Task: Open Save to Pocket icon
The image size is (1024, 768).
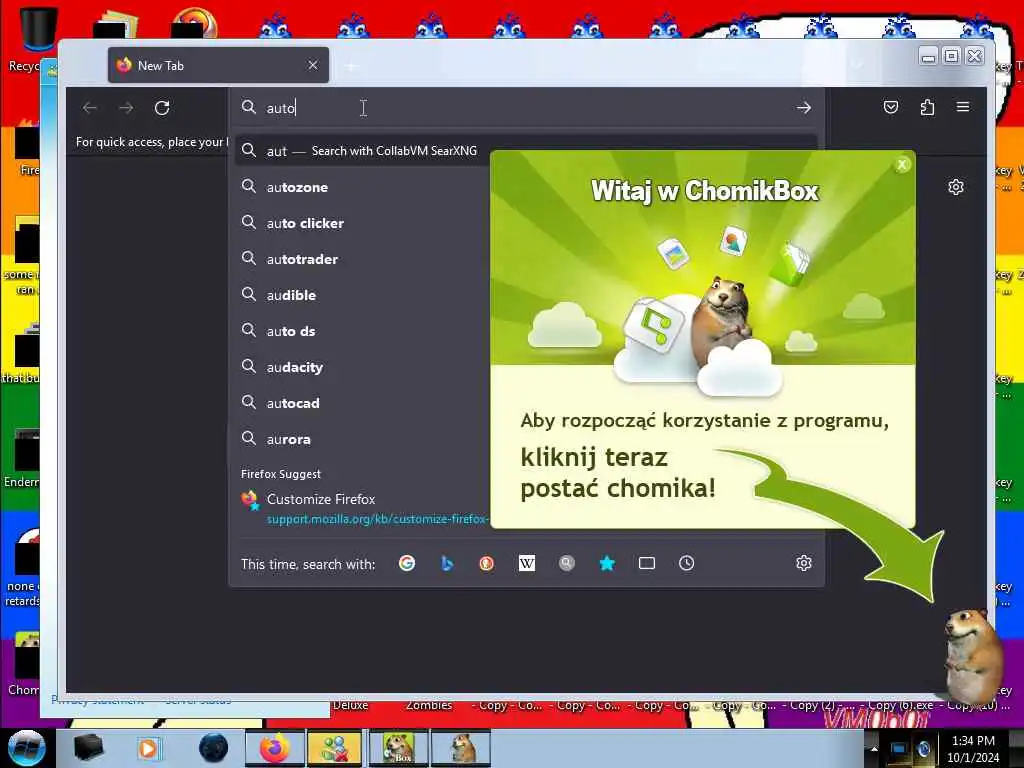Action: point(891,107)
